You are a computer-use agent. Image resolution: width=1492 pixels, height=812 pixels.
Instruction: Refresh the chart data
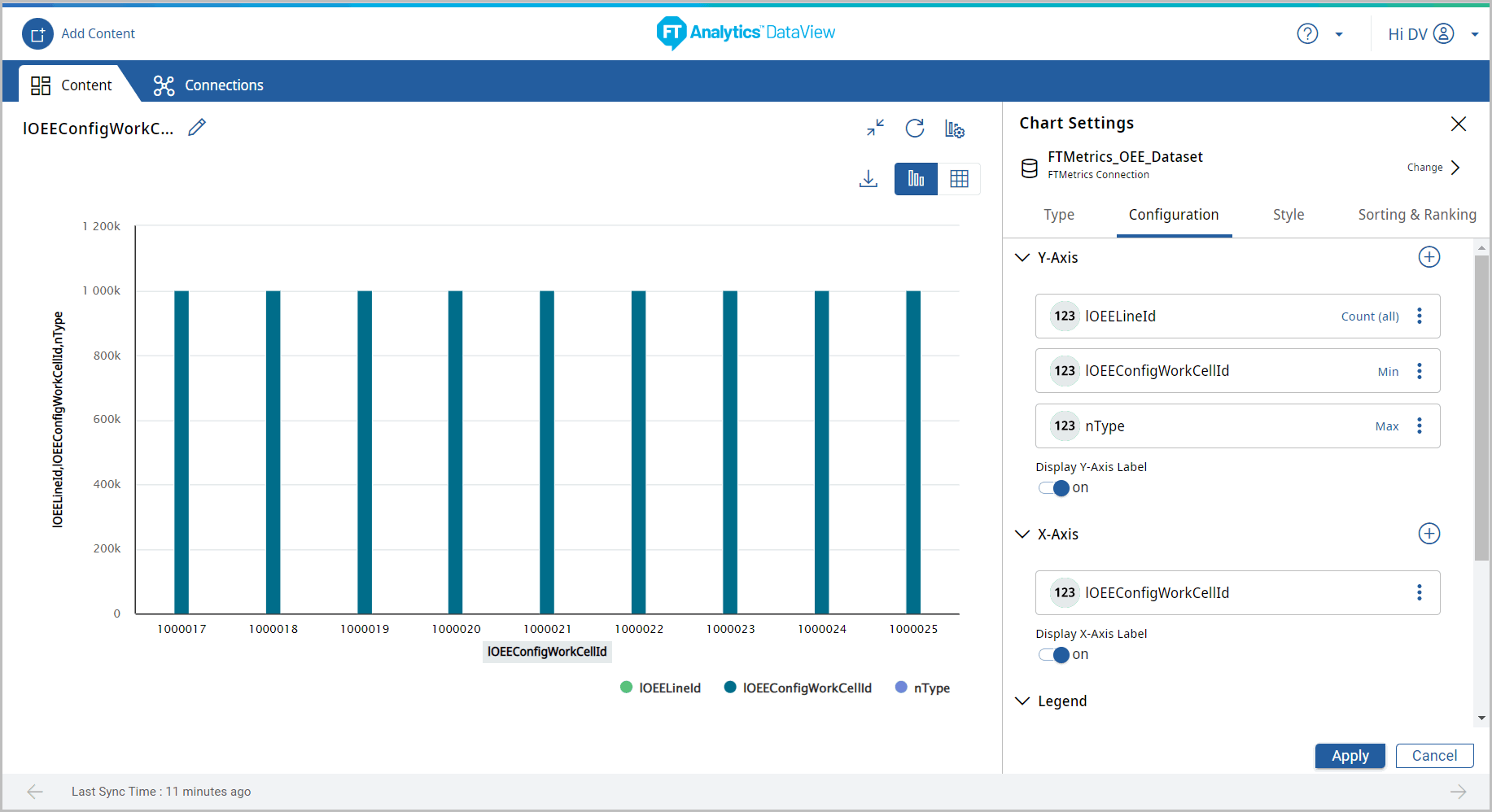[914, 129]
